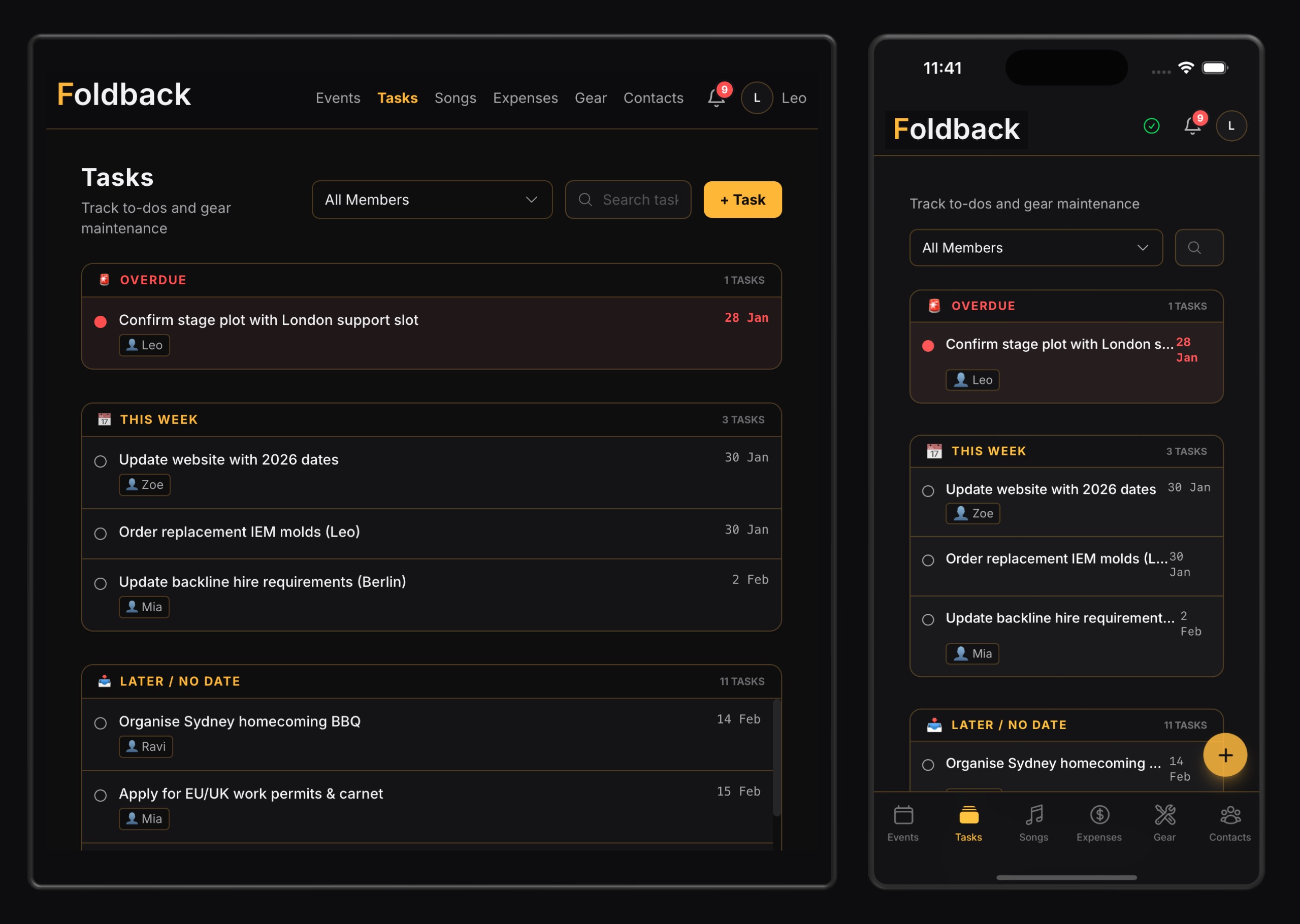Open Expenses in mobile bottom bar
The image size is (1300, 924).
pyautogui.click(x=1098, y=823)
